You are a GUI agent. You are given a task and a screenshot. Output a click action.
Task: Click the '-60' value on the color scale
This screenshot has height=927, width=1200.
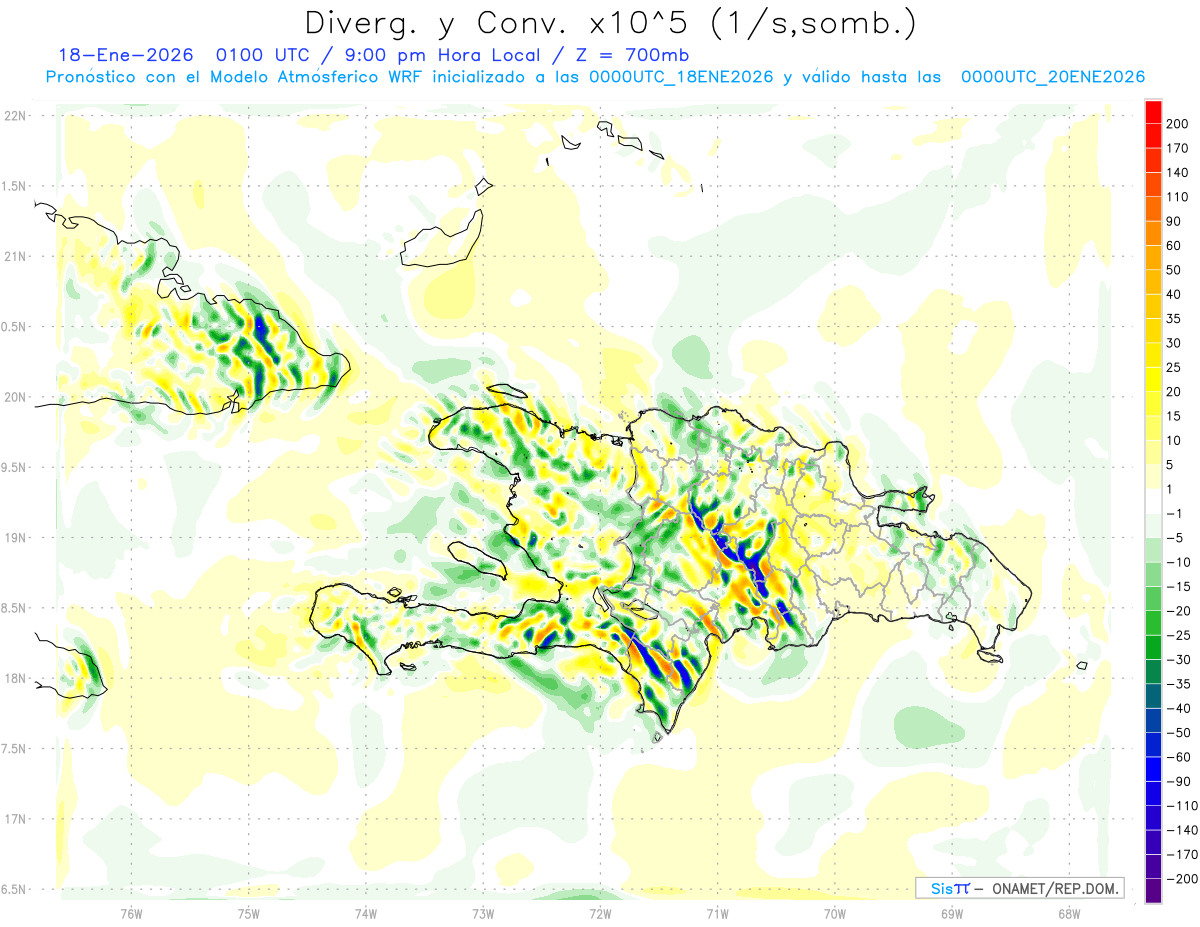[1178, 757]
